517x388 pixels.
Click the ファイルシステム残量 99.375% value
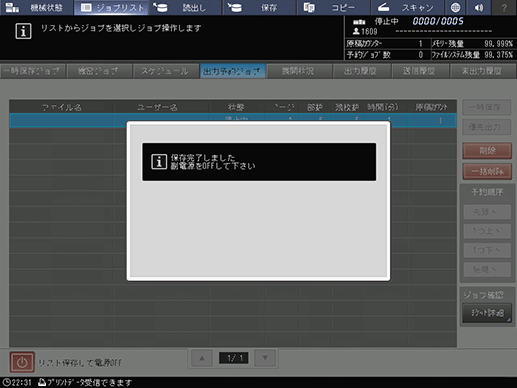[498, 55]
